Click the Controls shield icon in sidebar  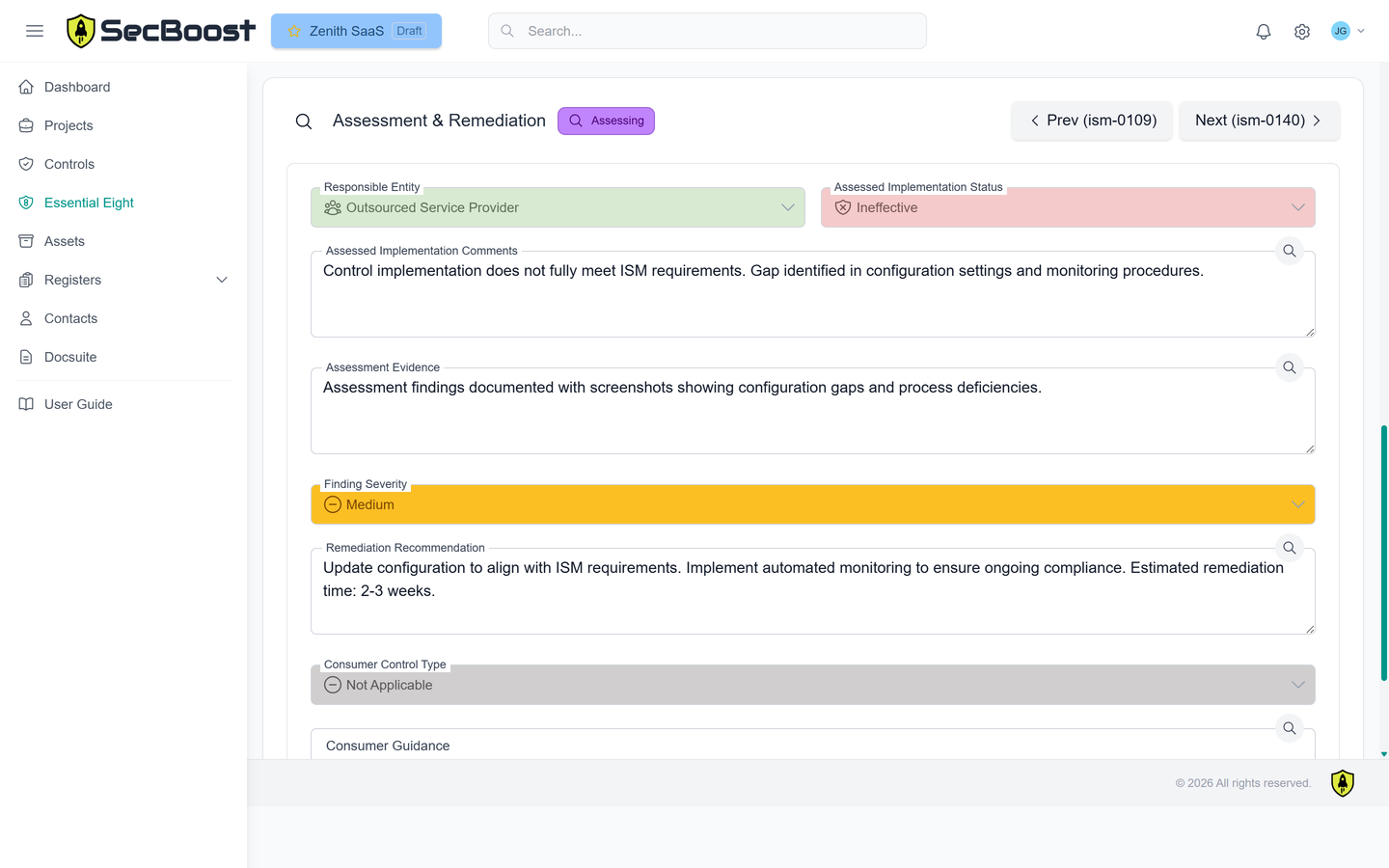coord(25,164)
